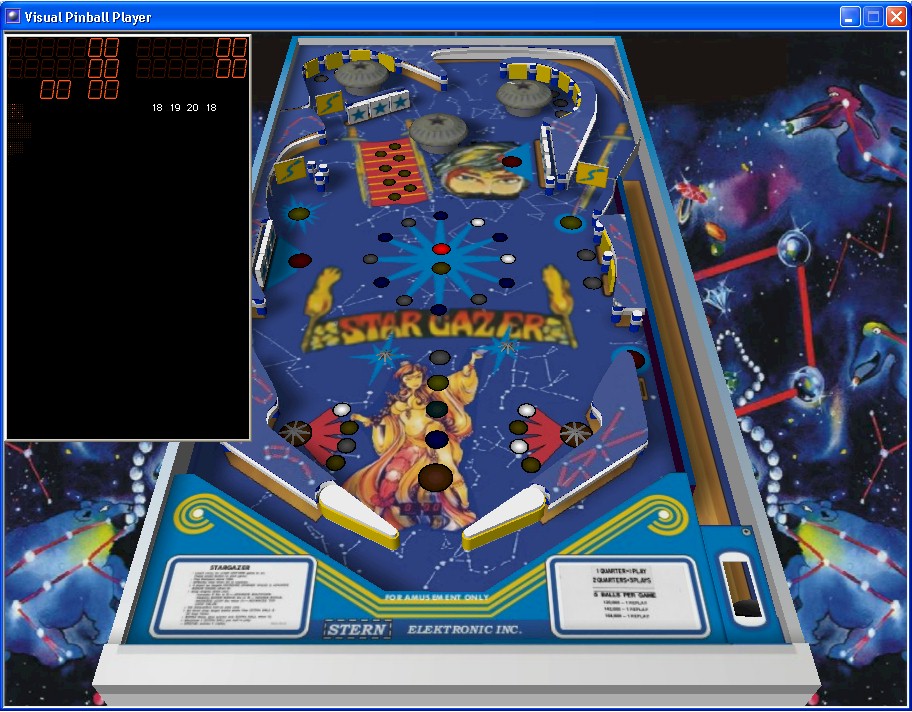Click the STARGAZER instruction card
This screenshot has width=912, height=712.
point(233,597)
